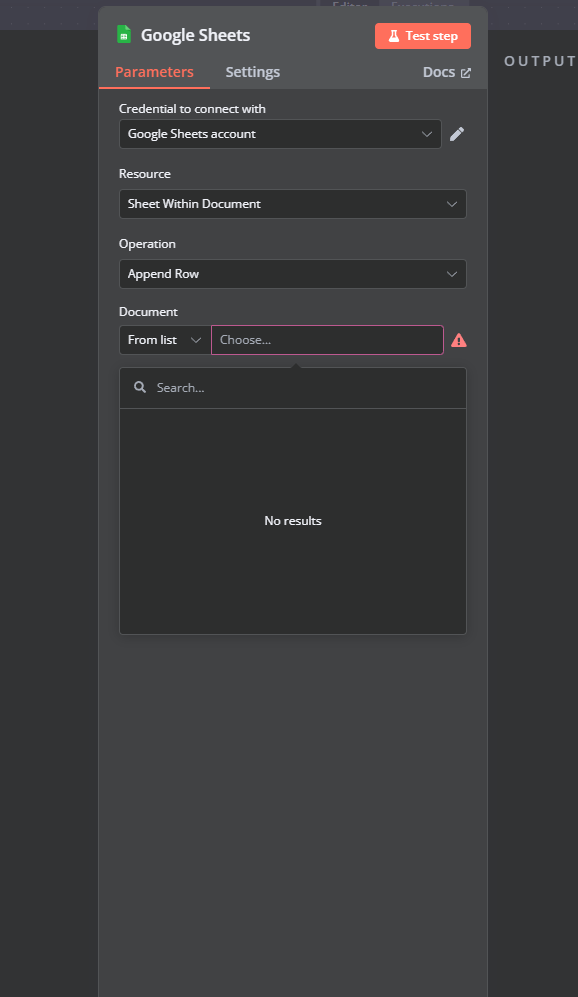Click the No results message area
The image size is (578, 997).
[292, 521]
